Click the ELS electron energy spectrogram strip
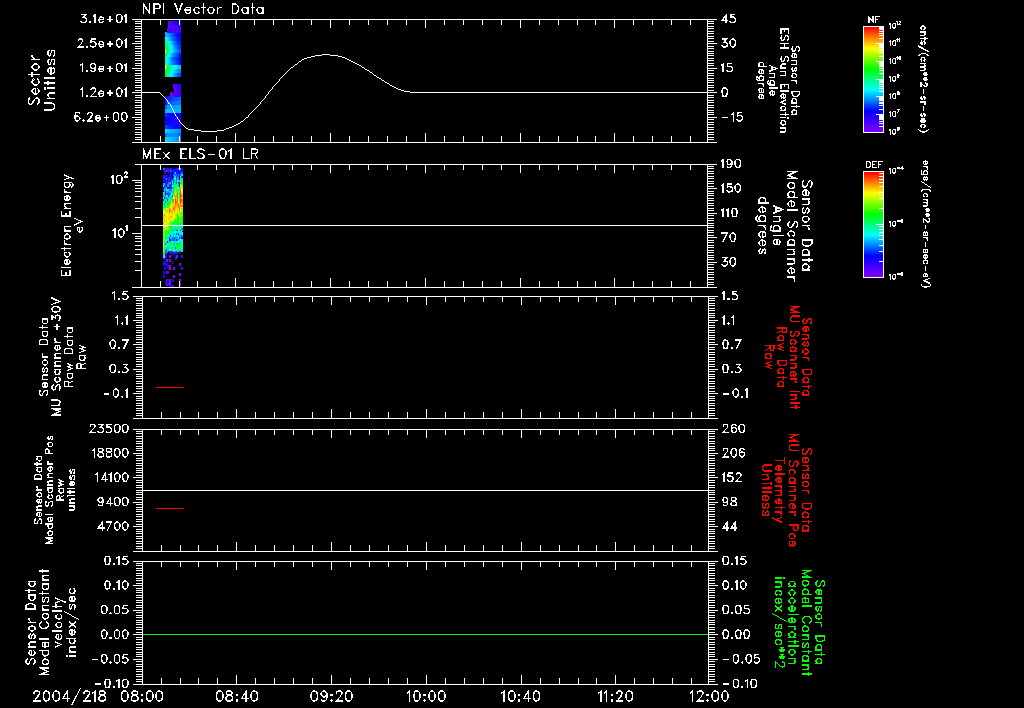 (x=172, y=227)
